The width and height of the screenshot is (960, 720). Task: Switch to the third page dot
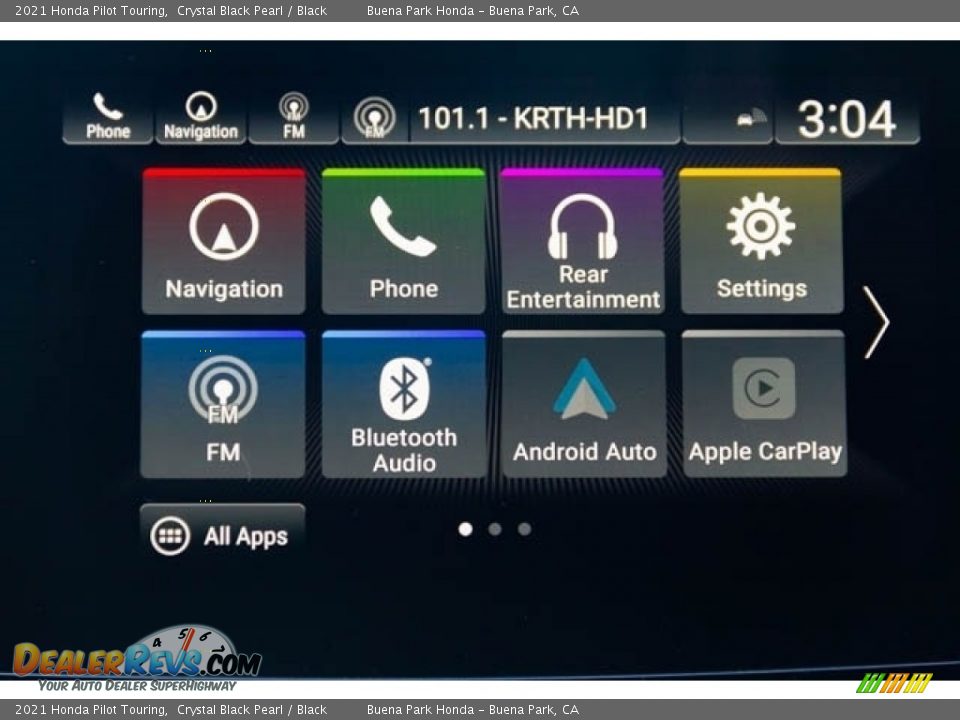tap(524, 529)
